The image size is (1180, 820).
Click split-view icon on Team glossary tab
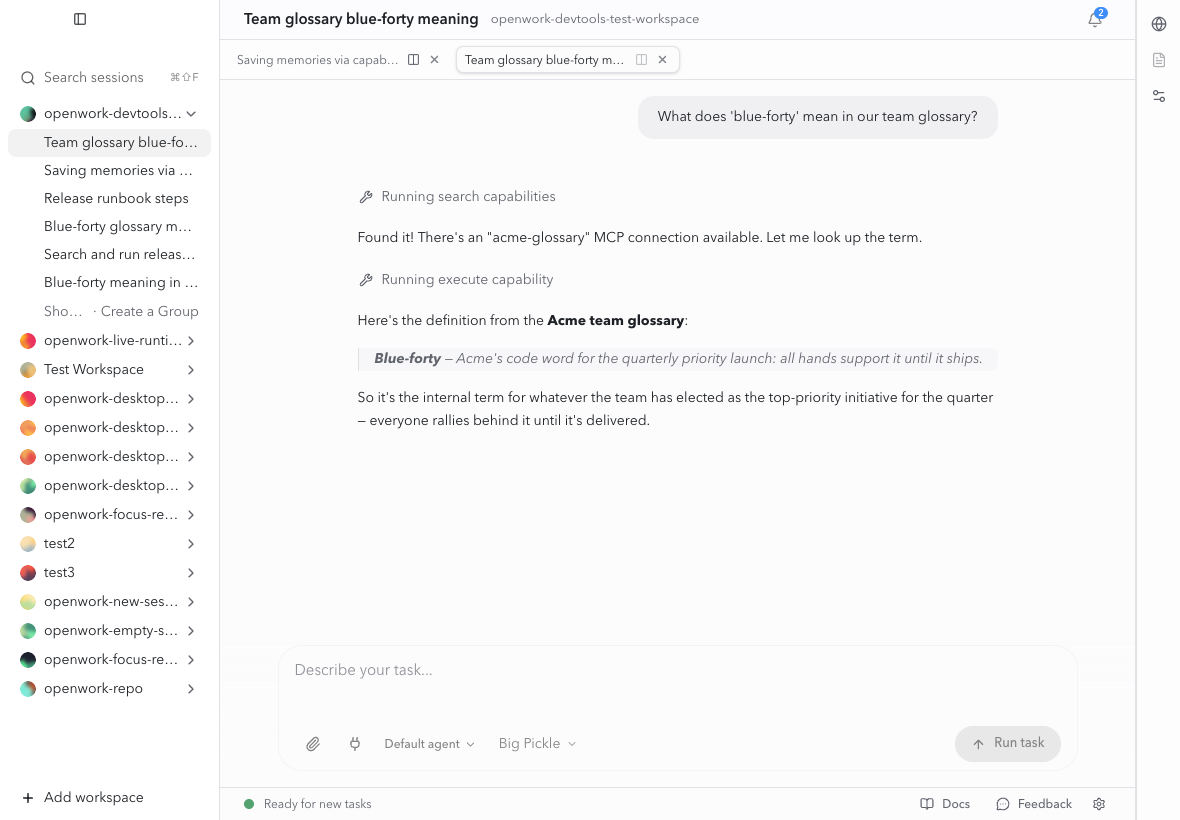click(641, 59)
